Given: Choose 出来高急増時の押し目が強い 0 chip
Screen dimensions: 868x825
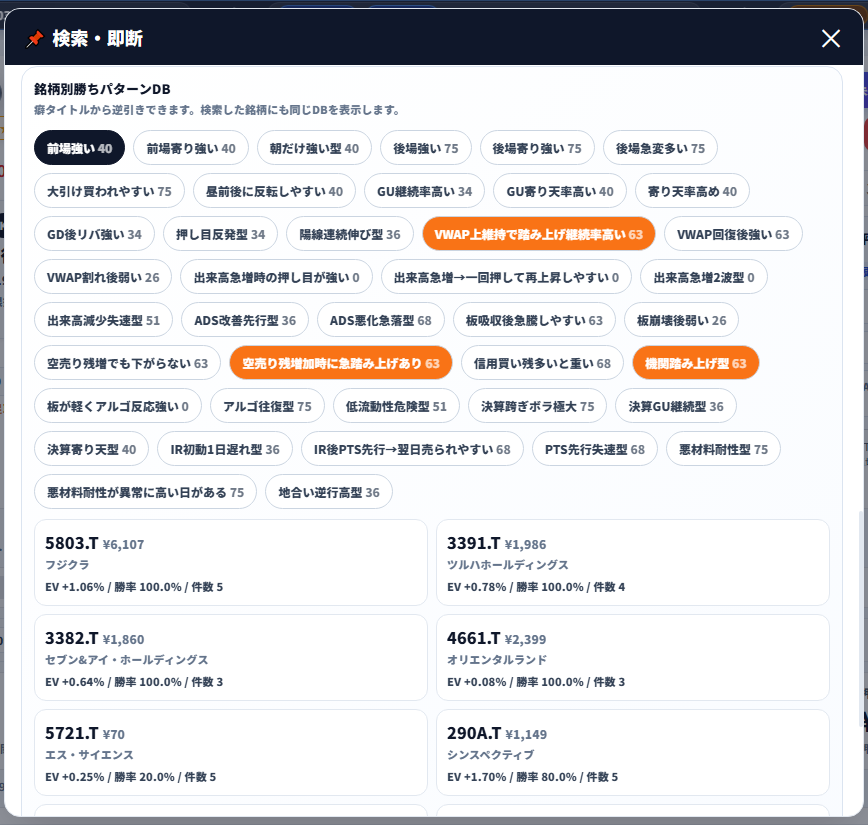Looking at the screenshot, I should pyautogui.click(x=276, y=277).
